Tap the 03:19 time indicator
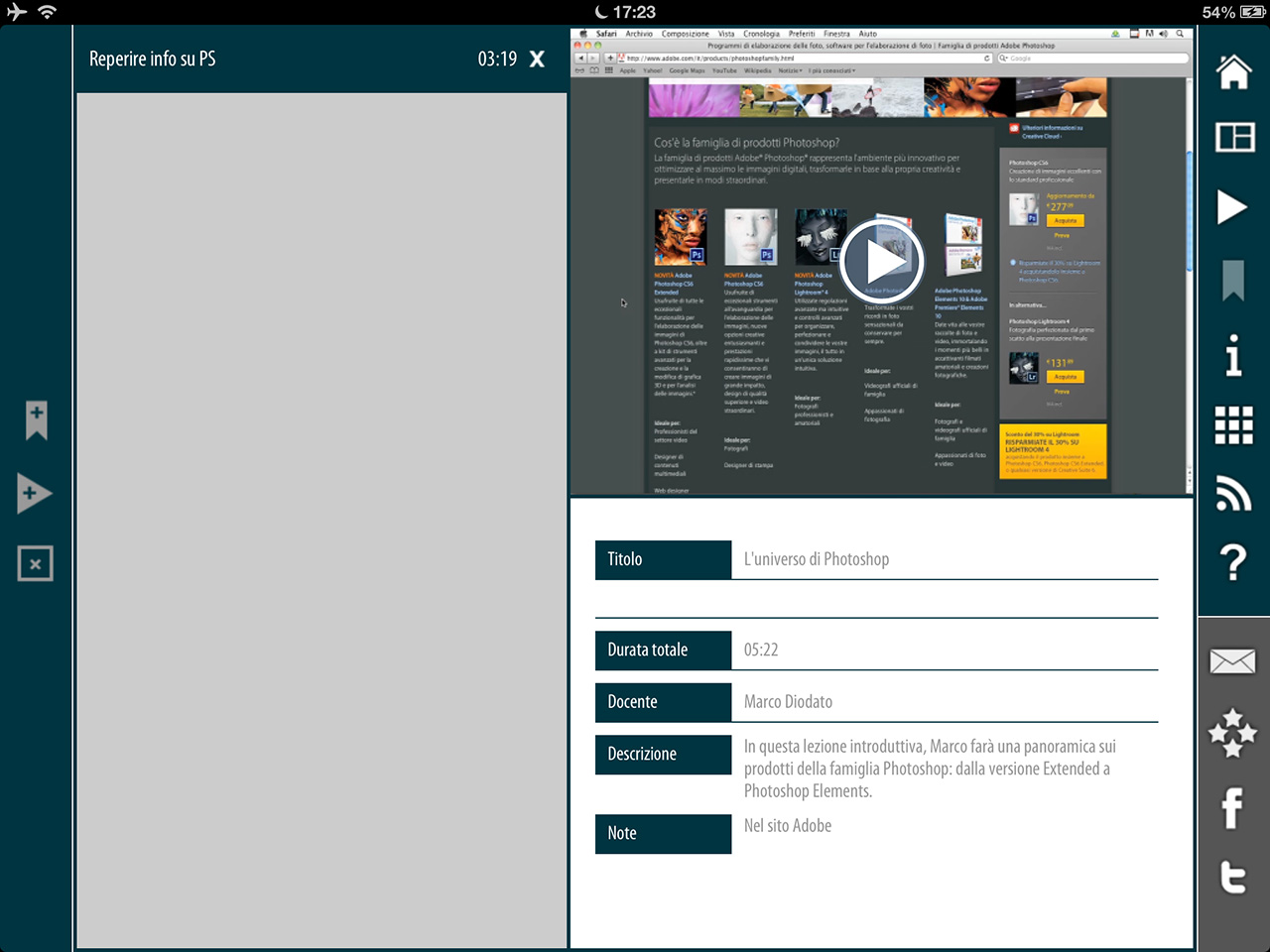Screen dimensions: 1270x952 (497, 59)
